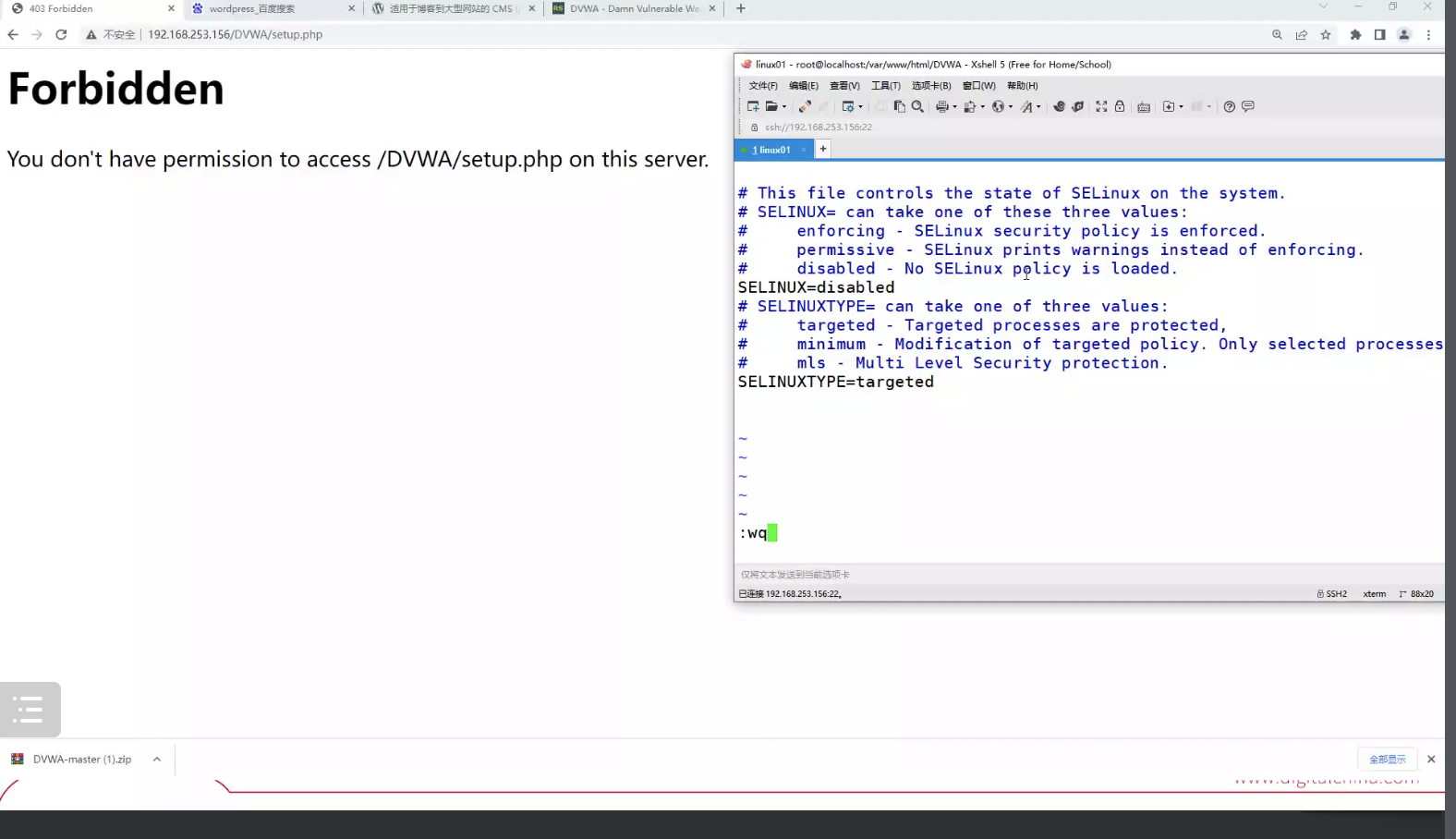1456x839 pixels.
Task: Open Chrome extensions puzzle icon
Action: (1355, 35)
